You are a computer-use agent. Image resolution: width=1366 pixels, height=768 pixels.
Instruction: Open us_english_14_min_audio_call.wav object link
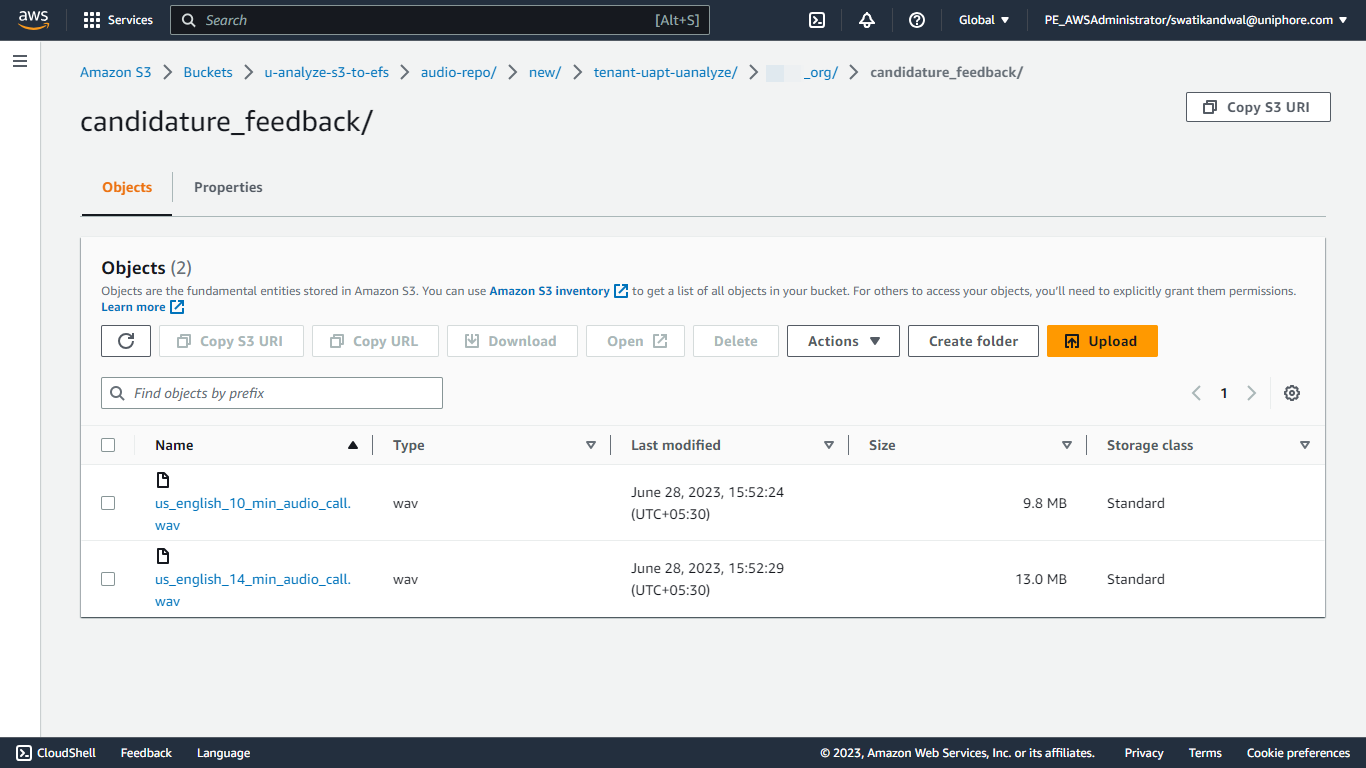[253, 590]
